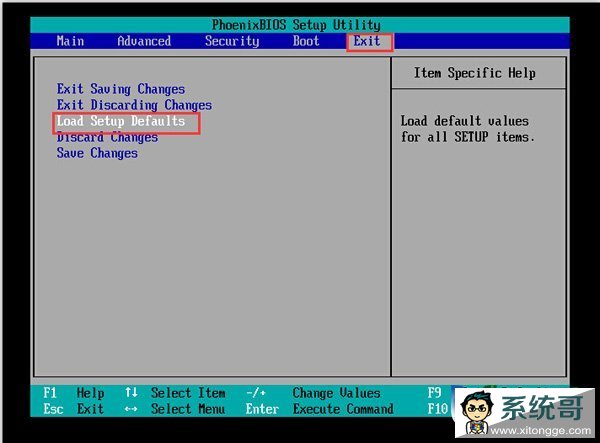Click the F10 key label
This screenshot has height=443, width=600.
(437, 409)
